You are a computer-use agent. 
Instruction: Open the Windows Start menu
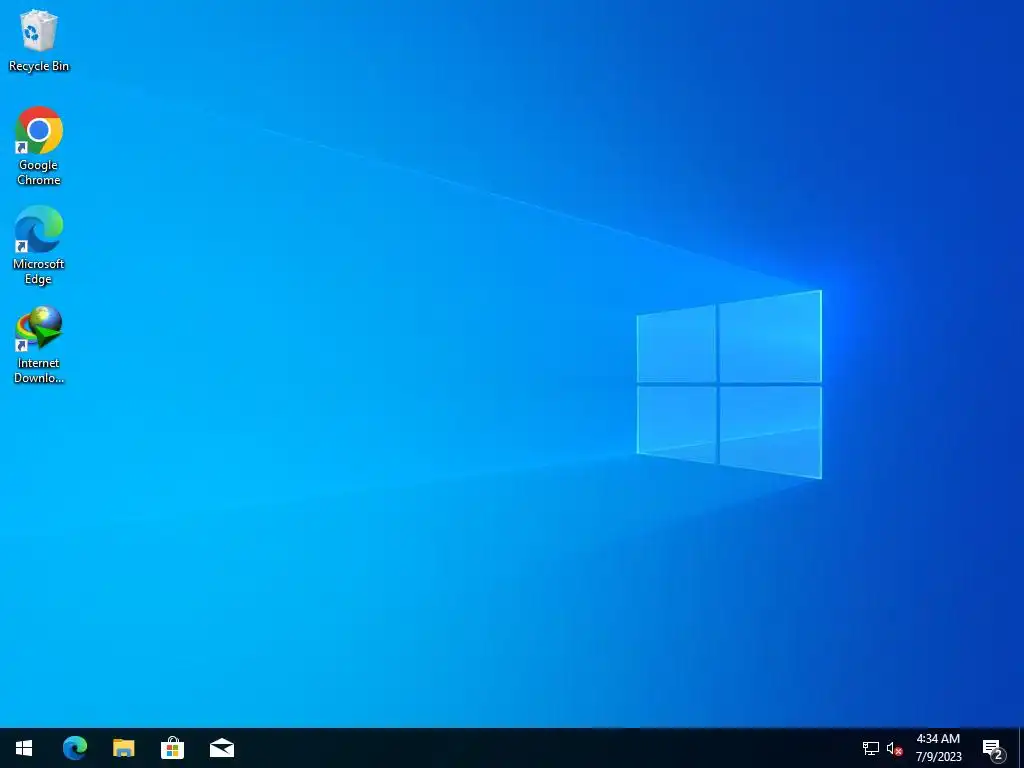[x=24, y=748]
